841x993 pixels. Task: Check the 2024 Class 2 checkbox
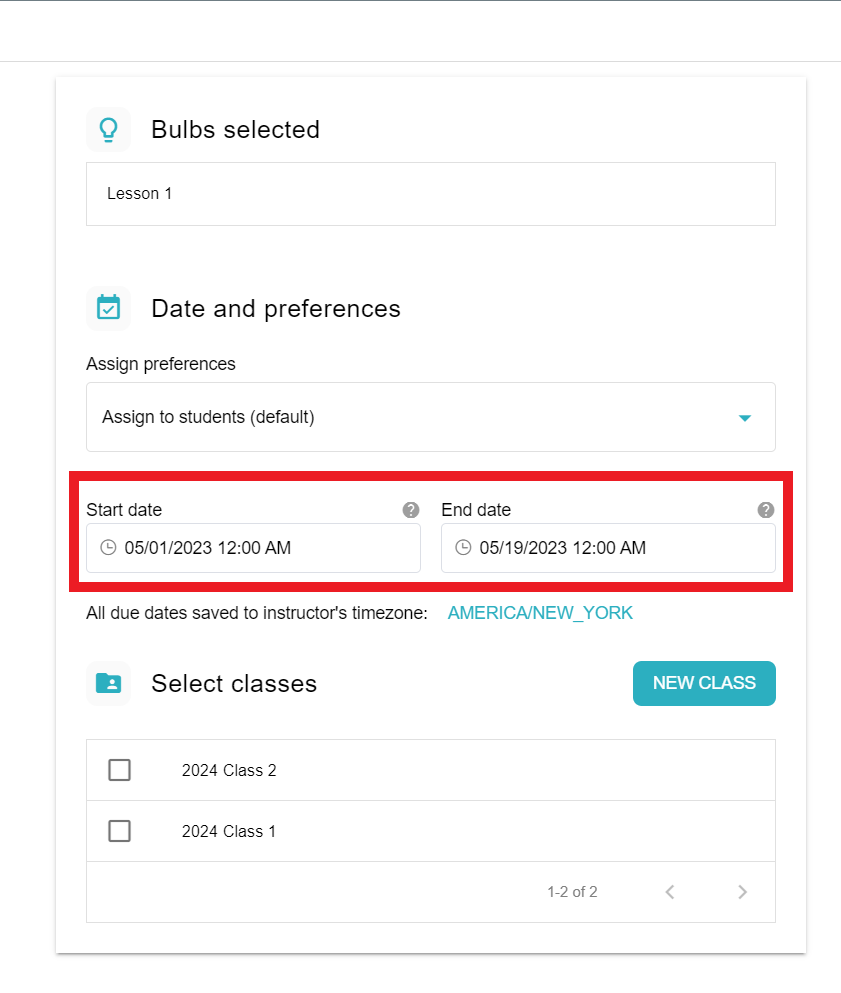click(x=120, y=770)
